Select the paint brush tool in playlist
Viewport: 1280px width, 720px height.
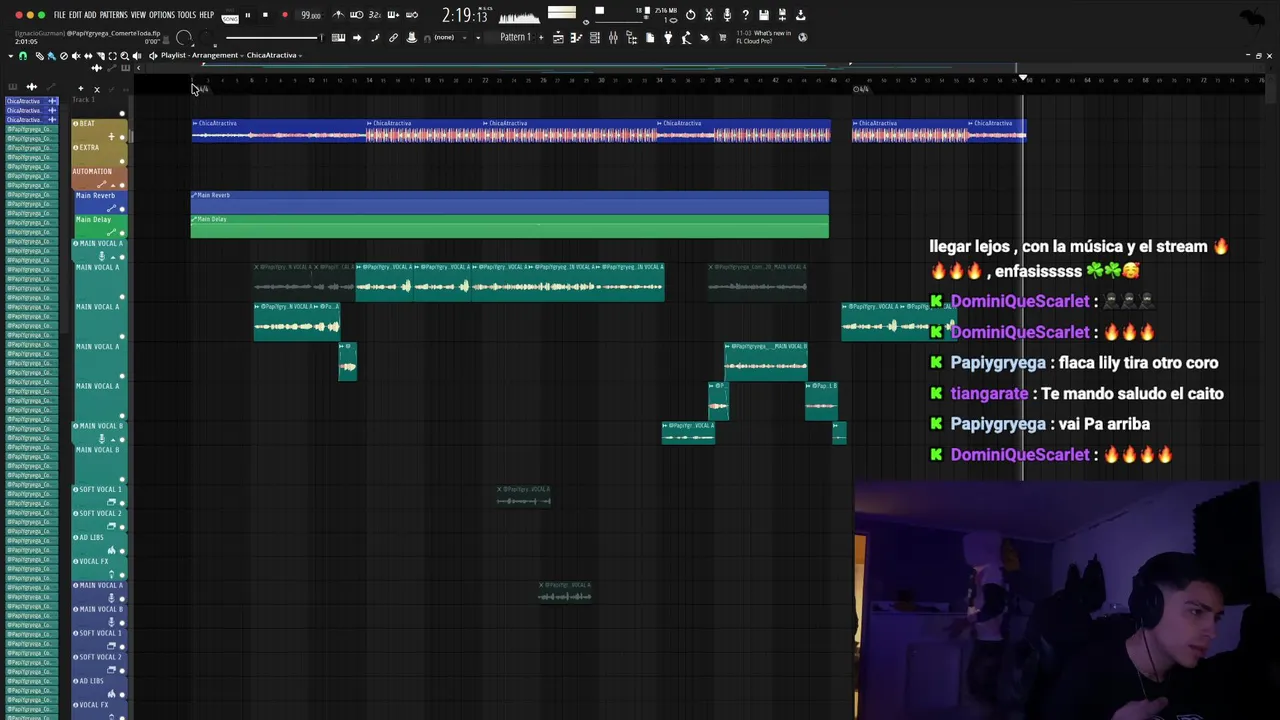[51, 56]
